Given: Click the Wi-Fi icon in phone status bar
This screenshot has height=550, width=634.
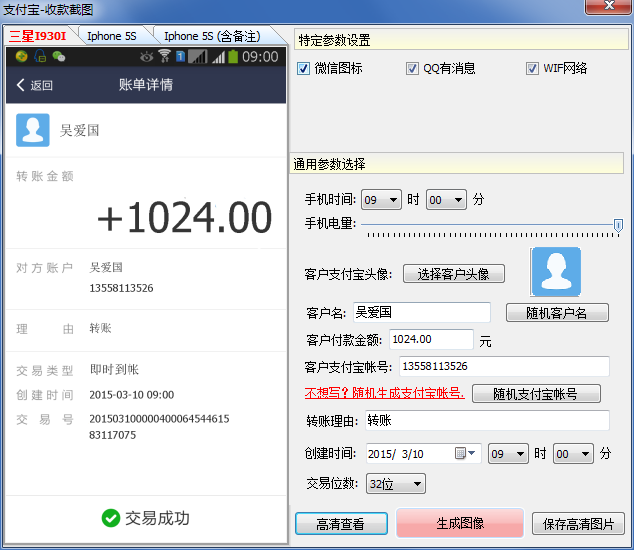Looking at the screenshot, I should click(164, 56).
